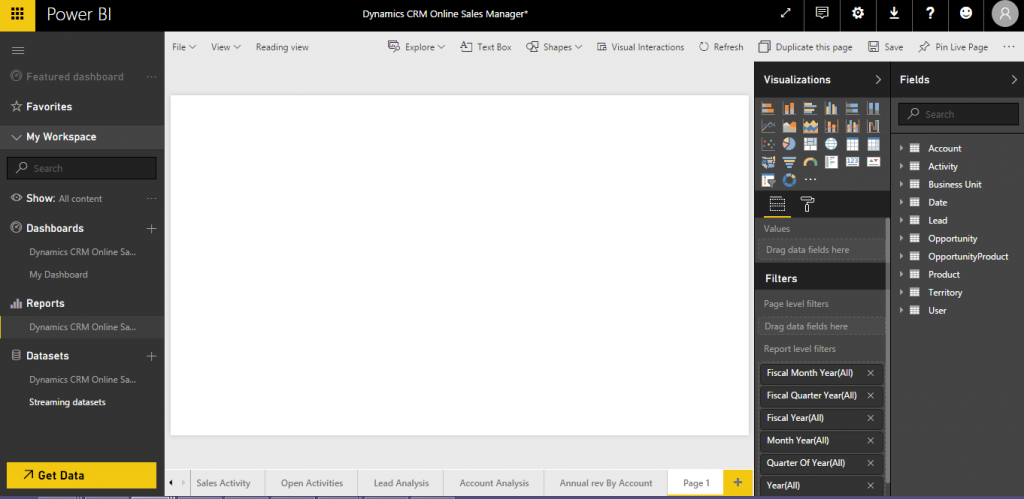Open the Explore dropdown
Viewport: 1024px width, 499px height.
pos(417,47)
